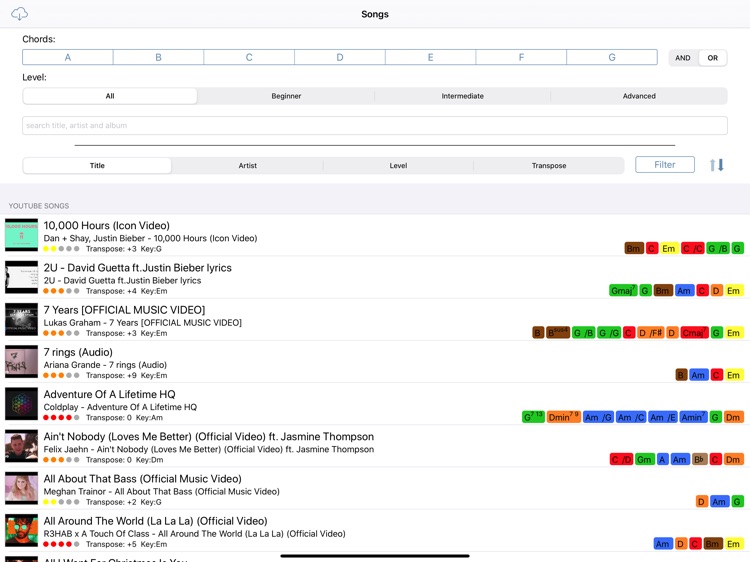
Task: Switch chord matching to OR
Action: [x=713, y=58]
